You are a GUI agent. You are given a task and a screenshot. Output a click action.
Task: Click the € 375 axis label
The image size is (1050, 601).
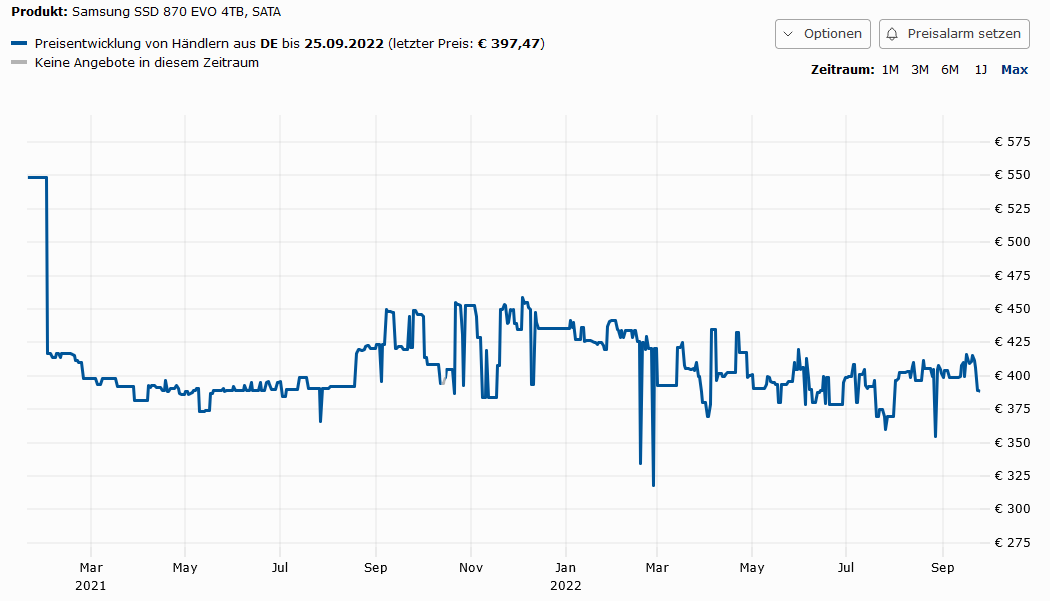1012,409
